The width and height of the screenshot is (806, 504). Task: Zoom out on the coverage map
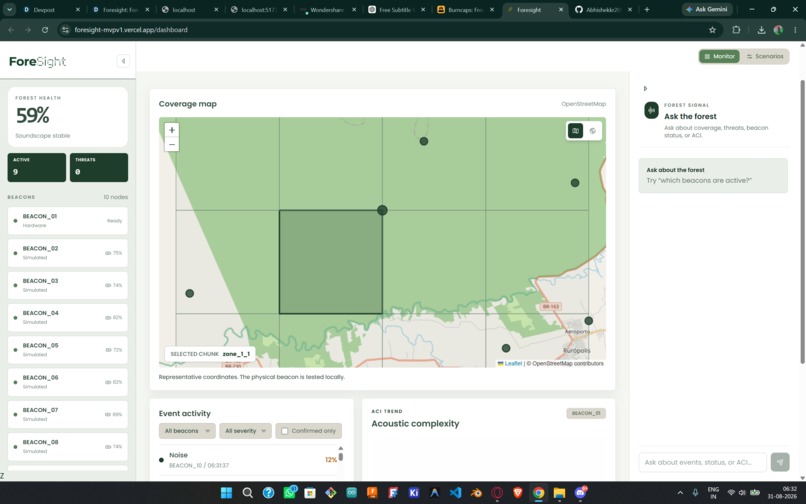tap(172, 145)
